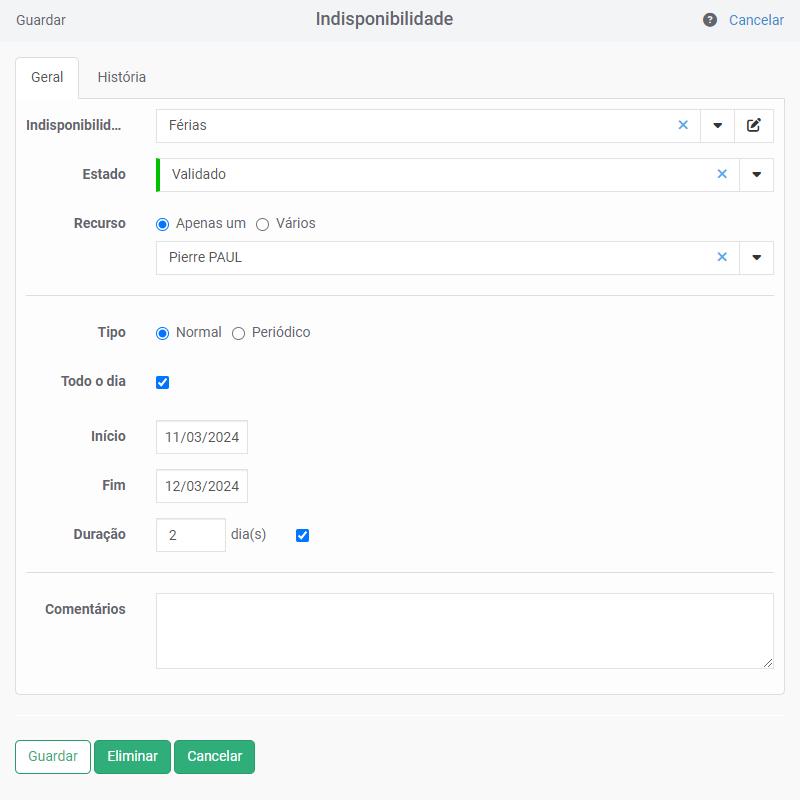This screenshot has width=800, height=800.
Task: Select the Normal type radio
Action: coord(162,333)
